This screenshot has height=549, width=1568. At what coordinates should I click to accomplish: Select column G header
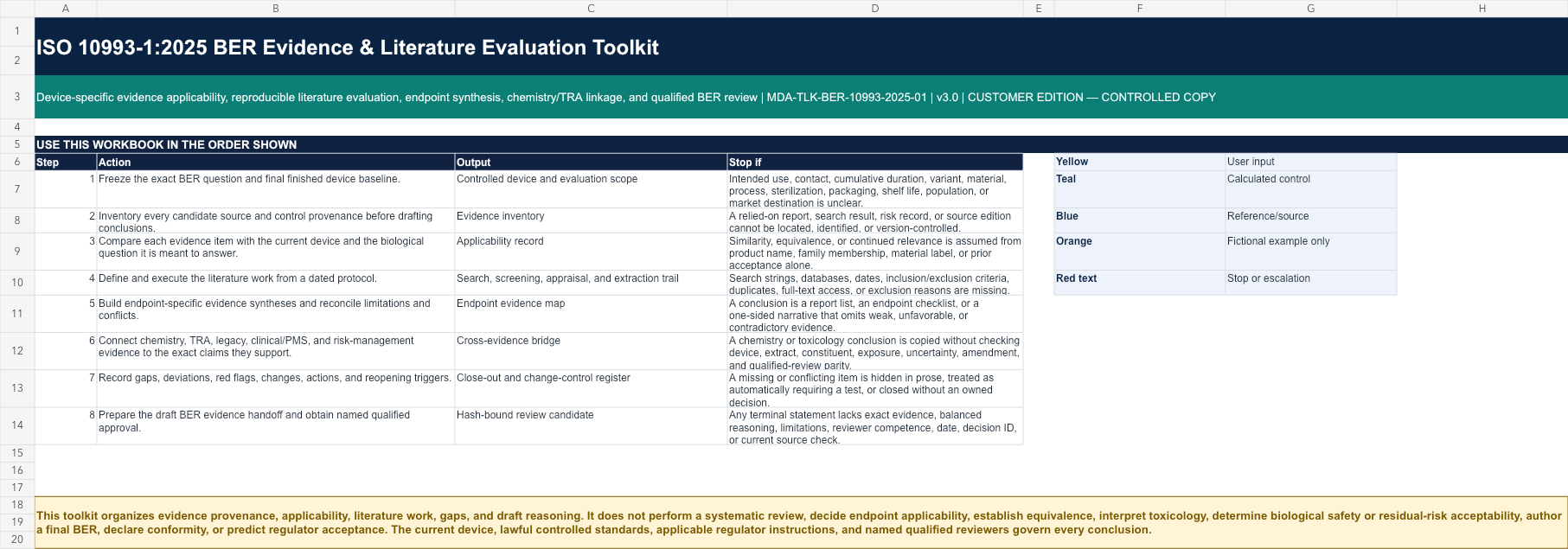(1311, 8)
